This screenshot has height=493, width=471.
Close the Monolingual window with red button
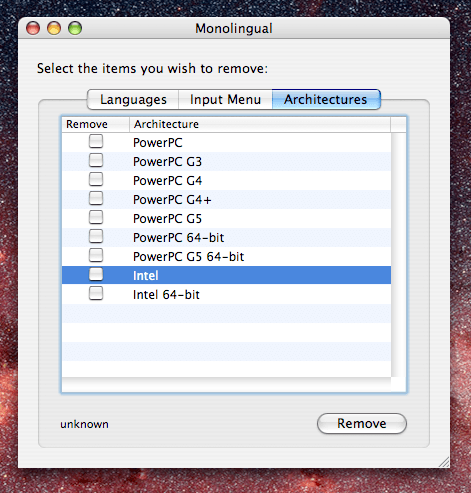point(33,28)
